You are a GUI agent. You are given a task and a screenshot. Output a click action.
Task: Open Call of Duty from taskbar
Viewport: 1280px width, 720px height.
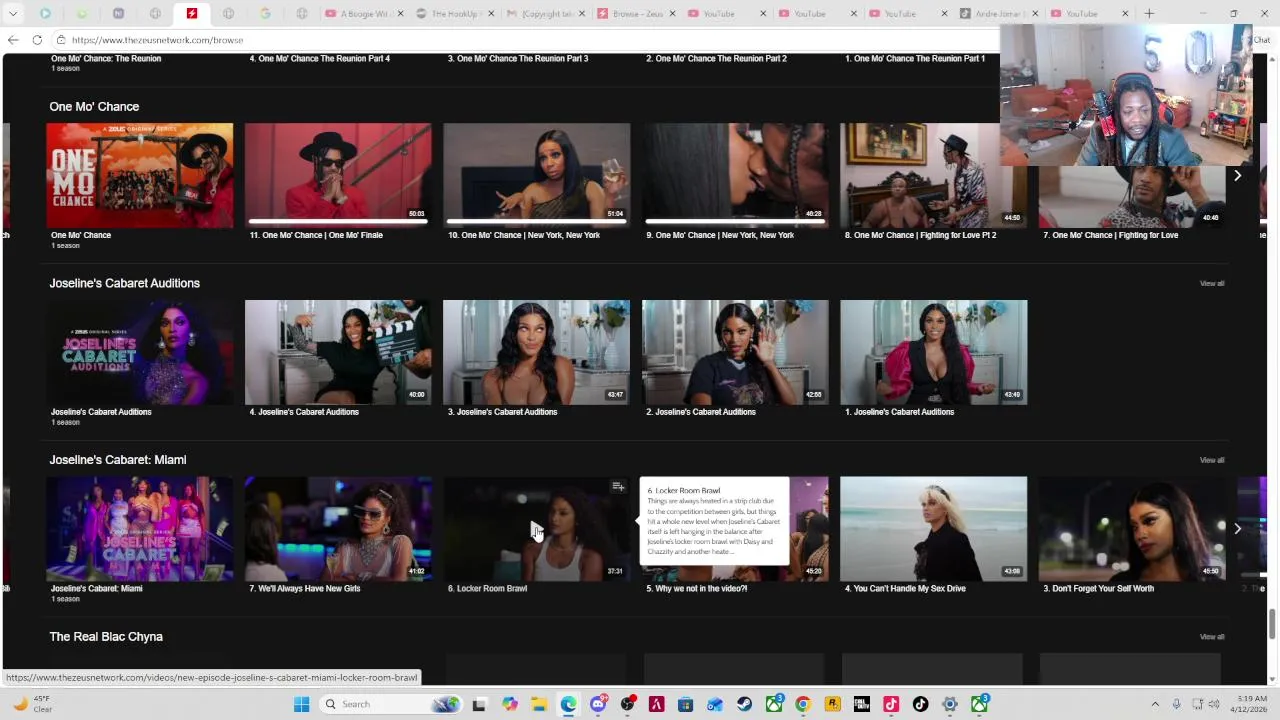click(x=862, y=704)
